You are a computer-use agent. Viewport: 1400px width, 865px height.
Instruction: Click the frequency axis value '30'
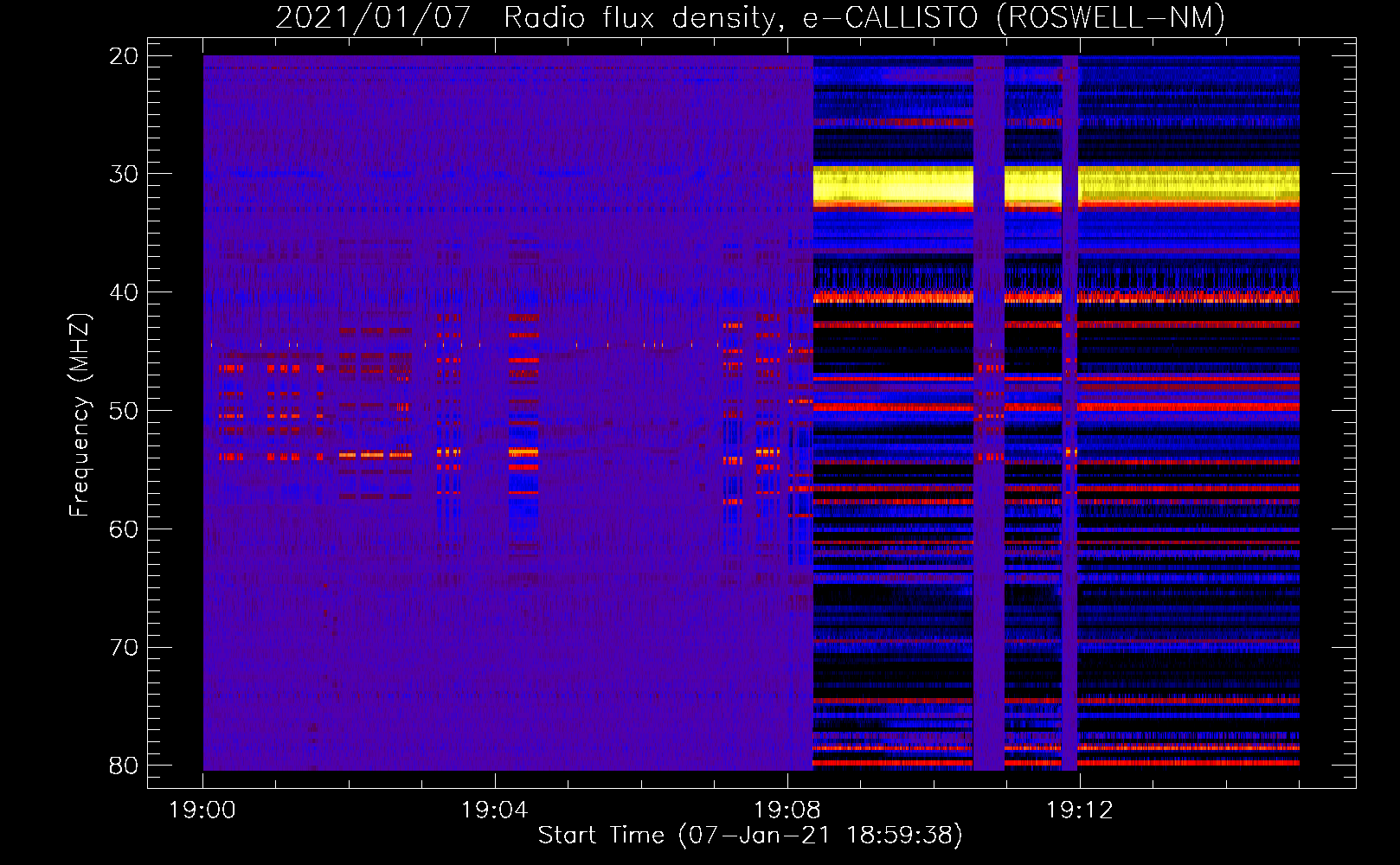[124, 174]
